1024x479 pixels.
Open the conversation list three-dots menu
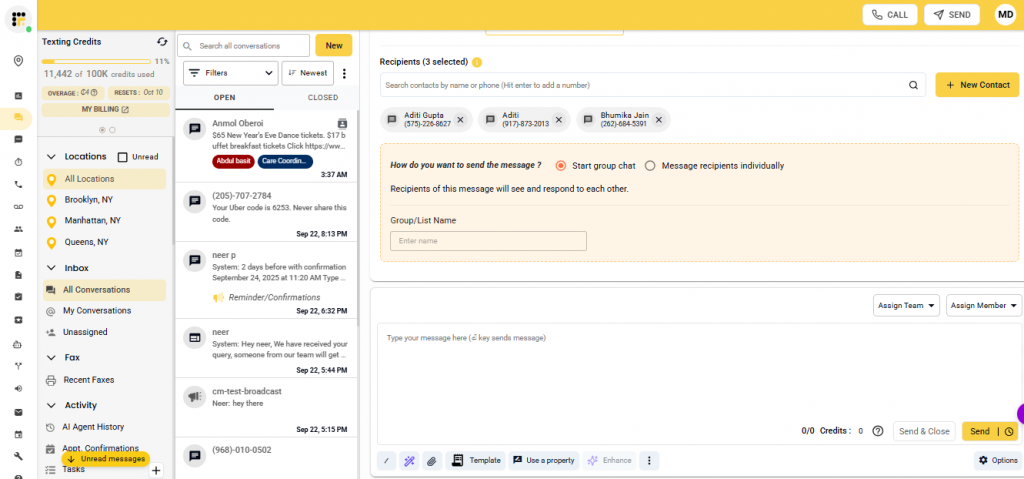click(345, 74)
